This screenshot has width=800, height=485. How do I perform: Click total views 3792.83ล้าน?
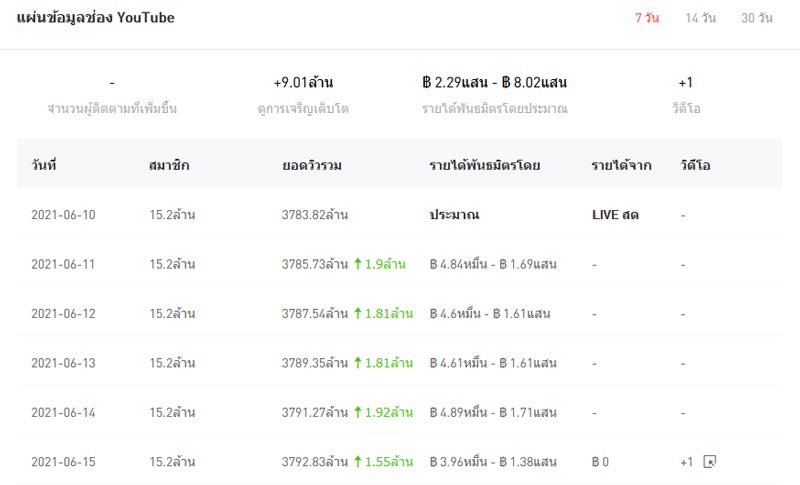pos(315,462)
